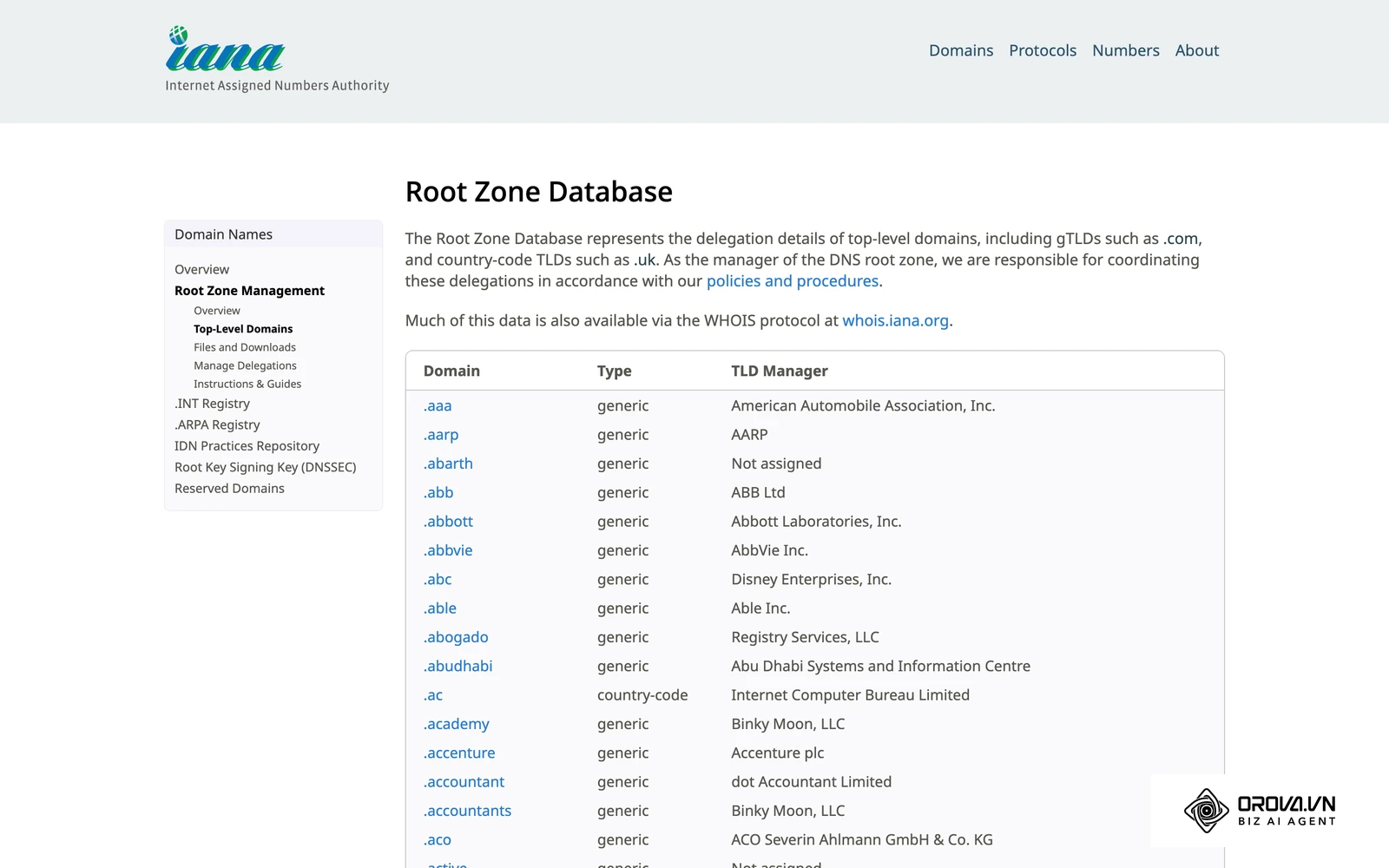The image size is (1389, 868).
Task: Open the .accenture domain link
Action: (459, 753)
